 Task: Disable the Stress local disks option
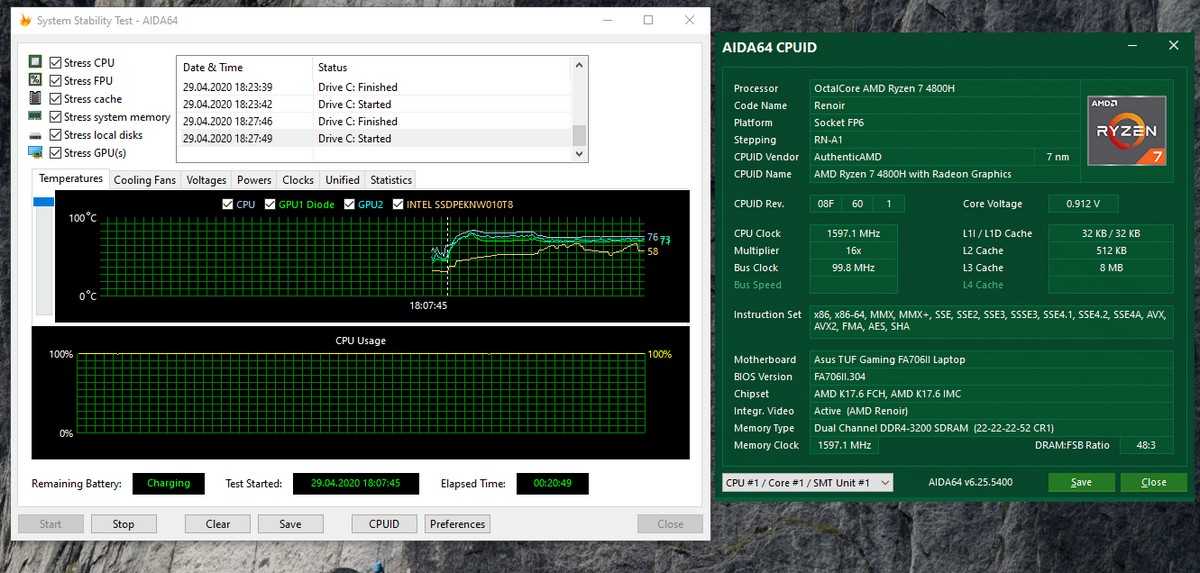point(56,135)
